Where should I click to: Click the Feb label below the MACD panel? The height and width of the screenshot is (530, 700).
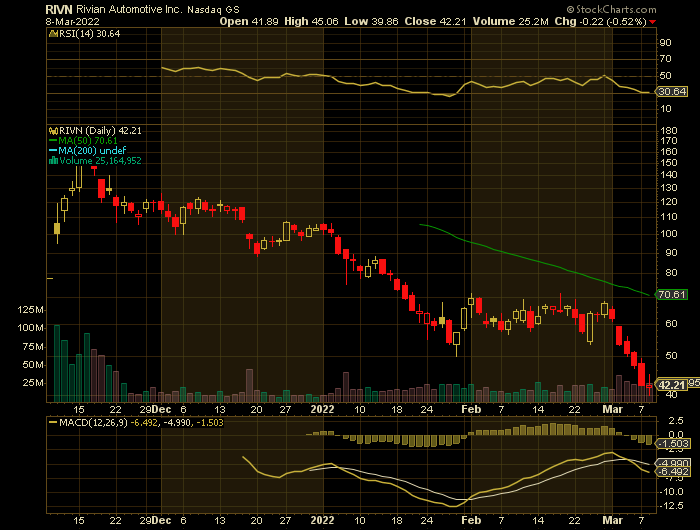(x=468, y=521)
